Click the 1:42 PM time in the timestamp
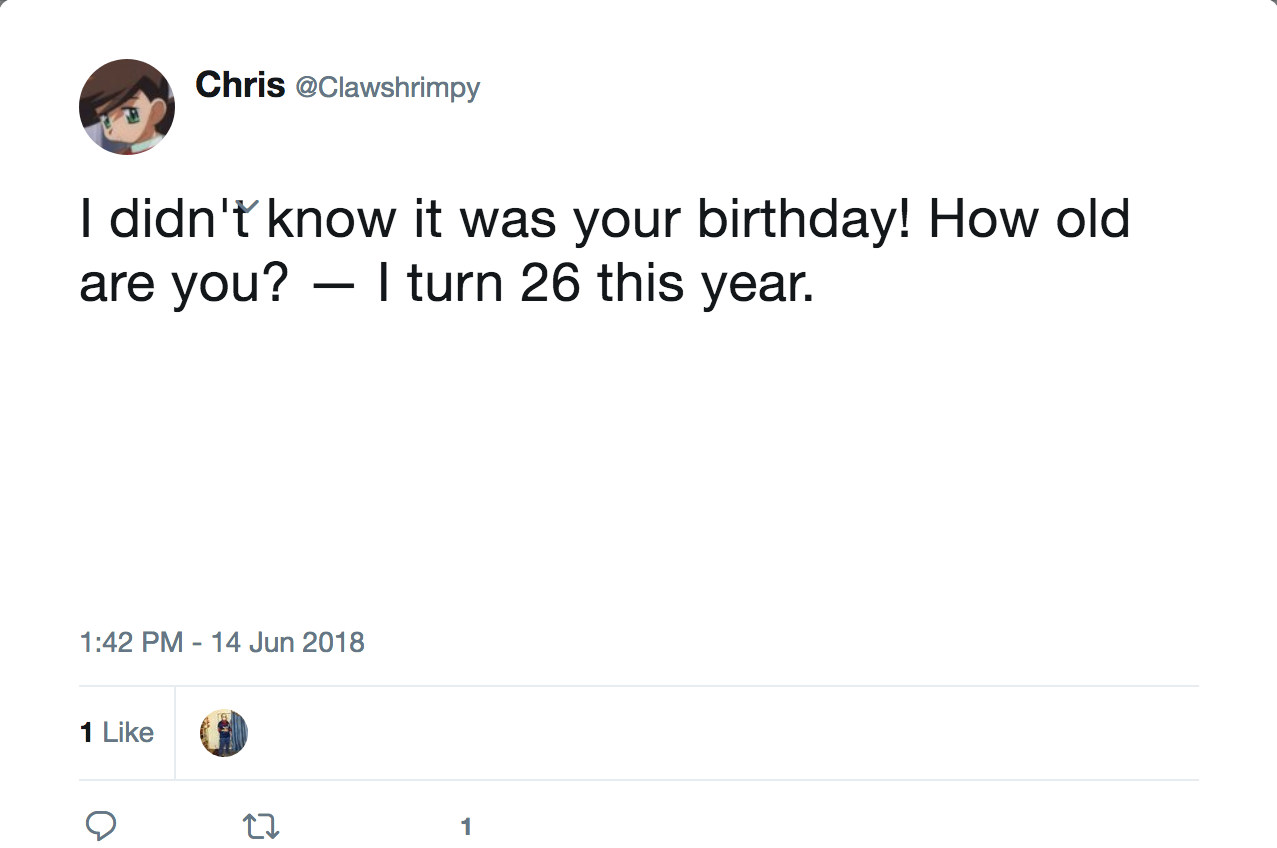Screen dimensions: 1277x848 click(x=130, y=641)
